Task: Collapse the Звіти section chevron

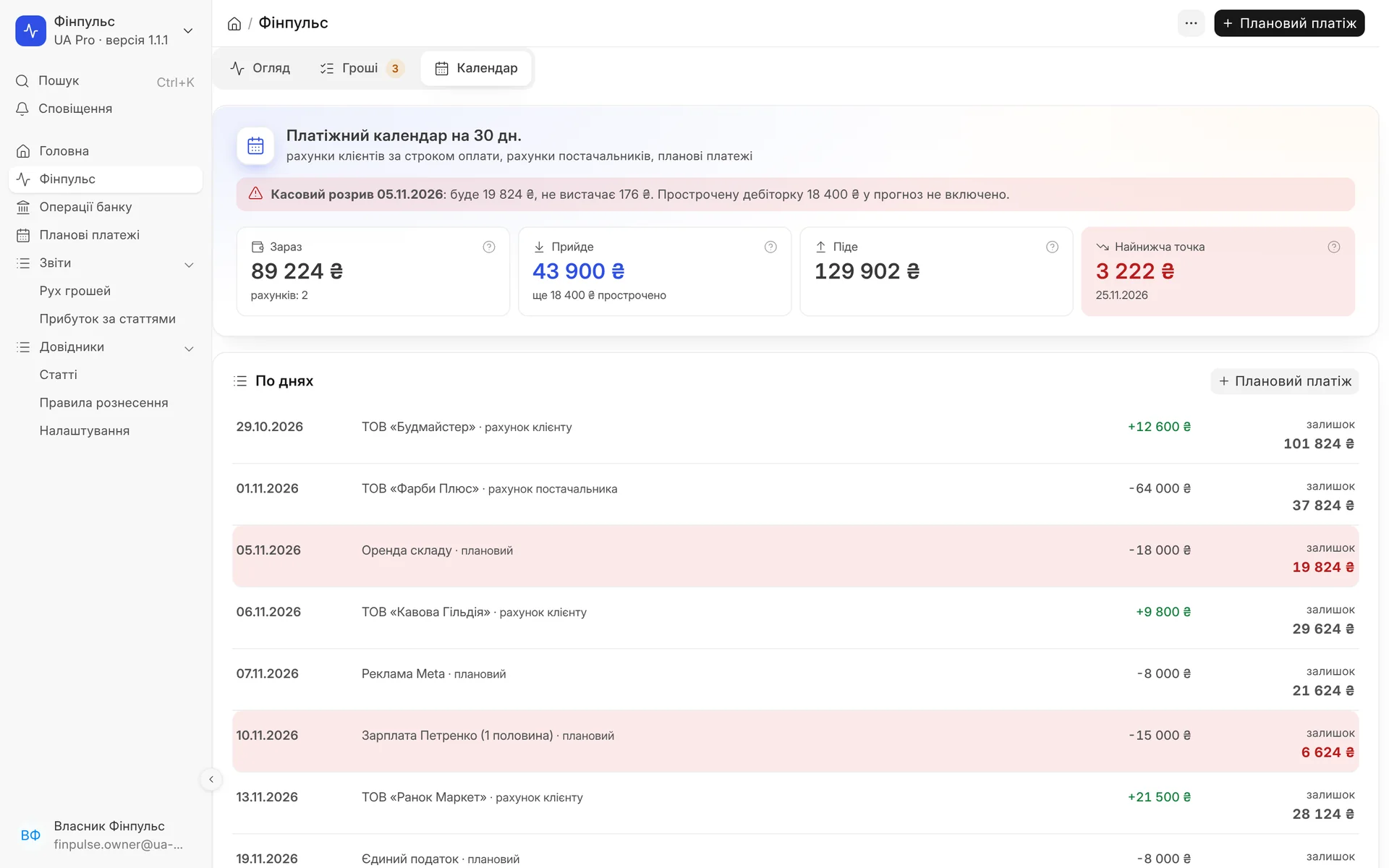Action: pyautogui.click(x=189, y=265)
